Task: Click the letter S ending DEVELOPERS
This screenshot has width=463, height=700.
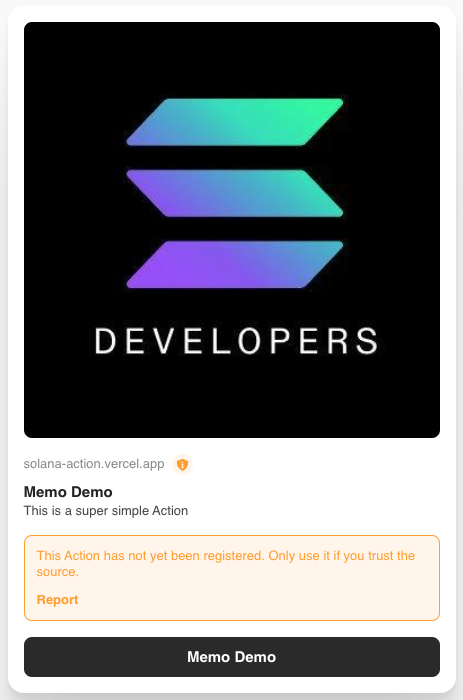Action: point(367,341)
